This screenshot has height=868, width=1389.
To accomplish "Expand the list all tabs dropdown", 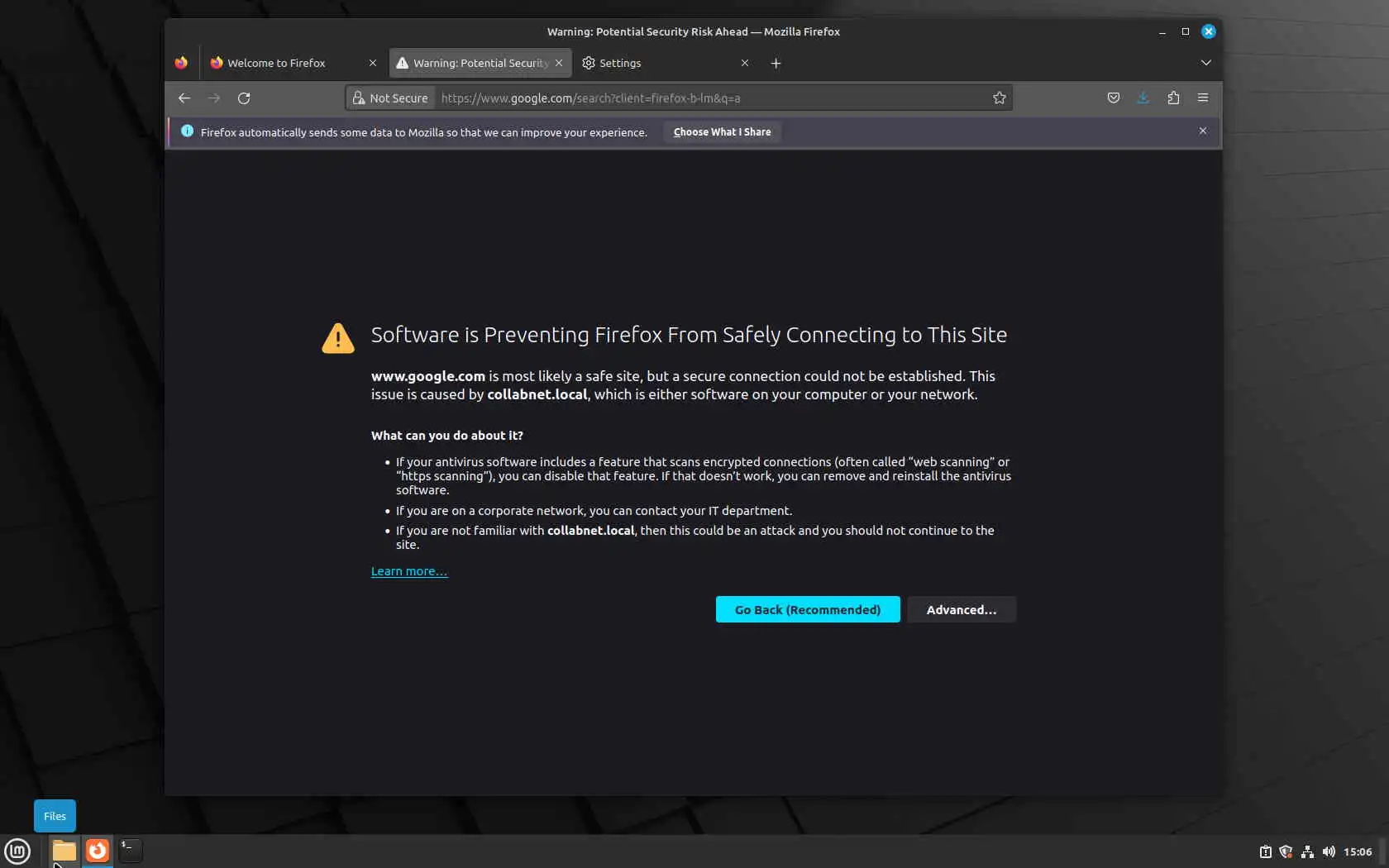I will (x=1205, y=63).
